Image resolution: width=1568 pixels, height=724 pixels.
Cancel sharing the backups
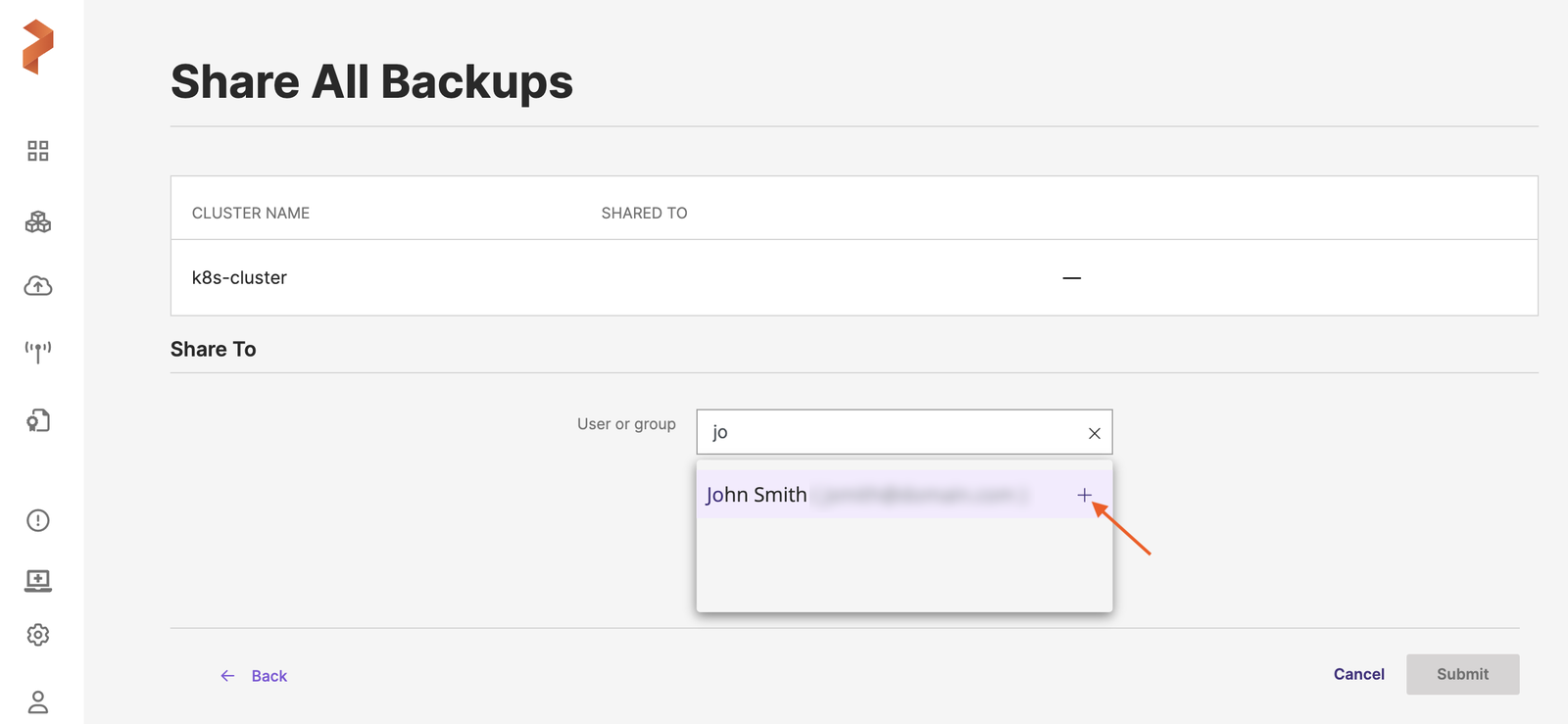[1358, 674]
